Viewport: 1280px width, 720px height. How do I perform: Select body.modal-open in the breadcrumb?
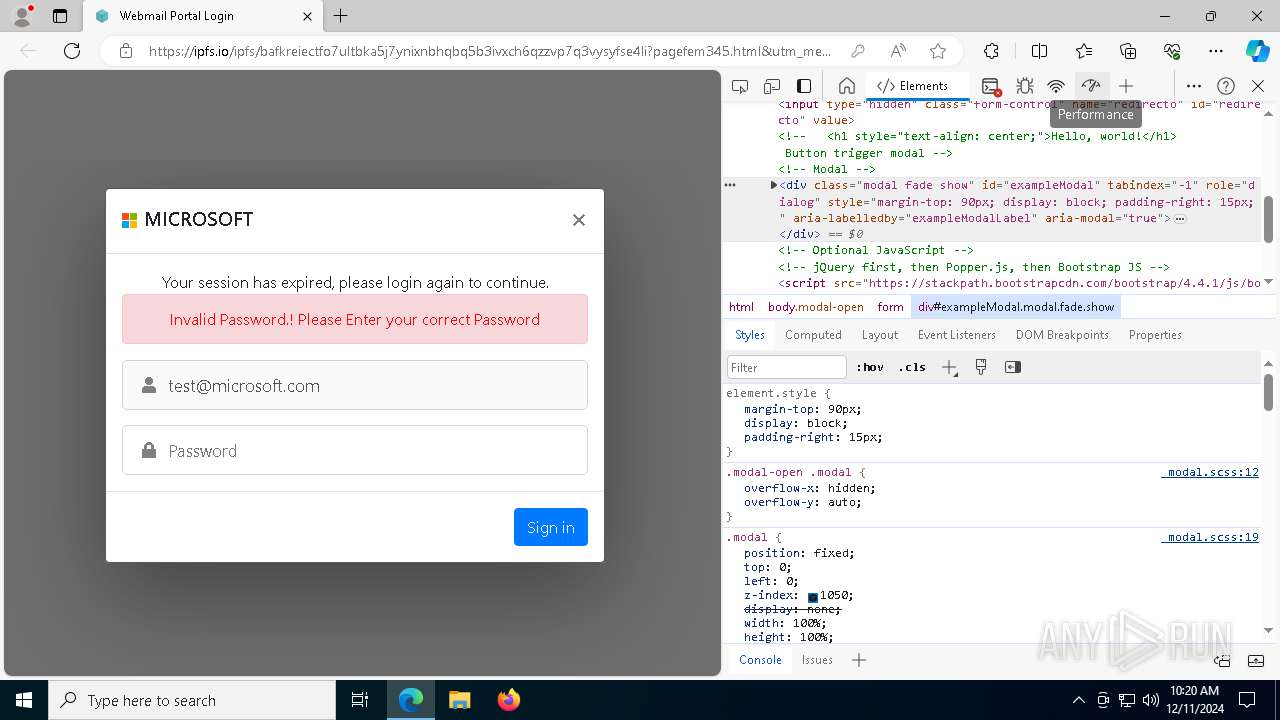[x=816, y=307]
